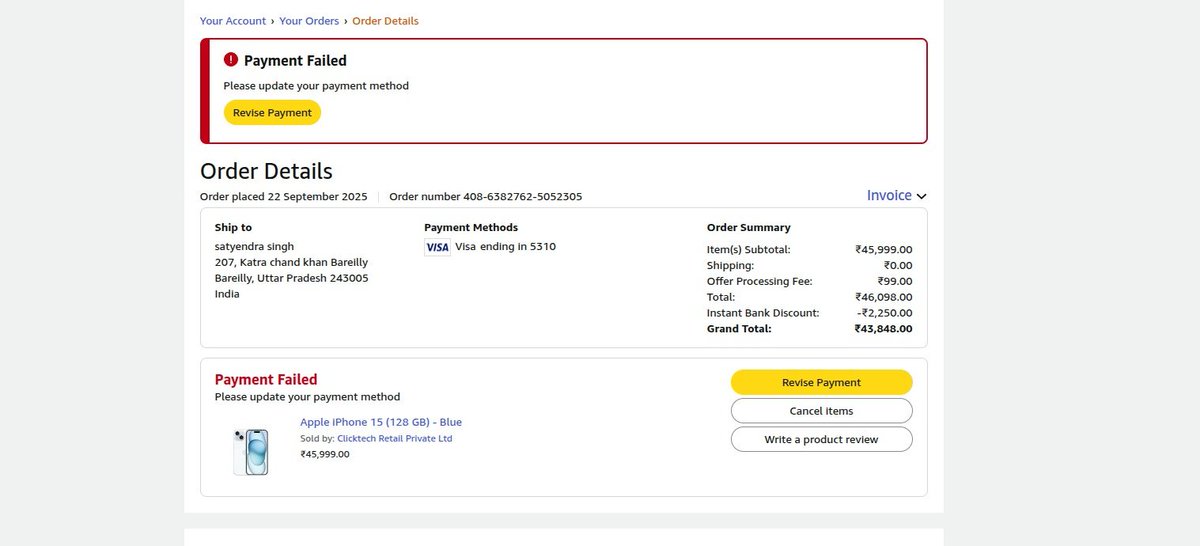Click the Order placed 22 September 2025 text
This screenshot has height=546, width=1200.
click(x=284, y=197)
